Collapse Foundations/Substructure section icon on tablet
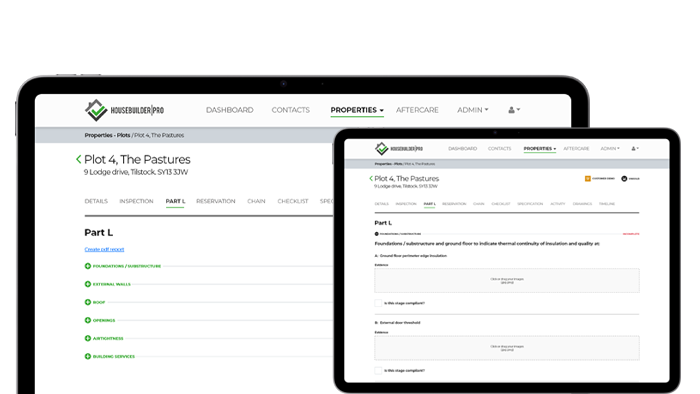The width and height of the screenshot is (700, 394). coord(376,234)
